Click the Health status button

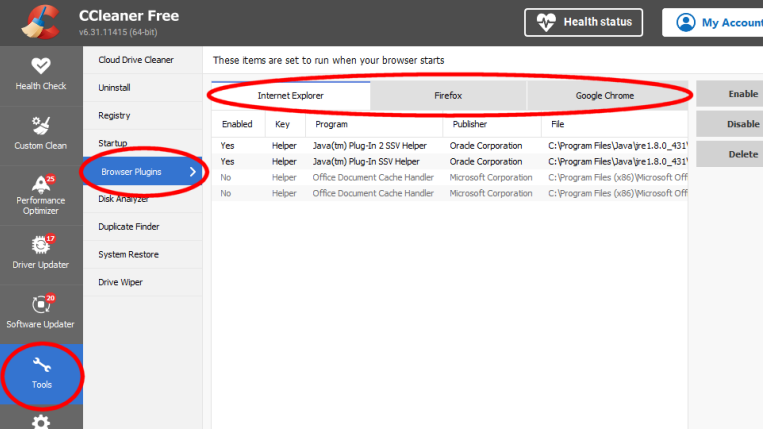pos(583,22)
